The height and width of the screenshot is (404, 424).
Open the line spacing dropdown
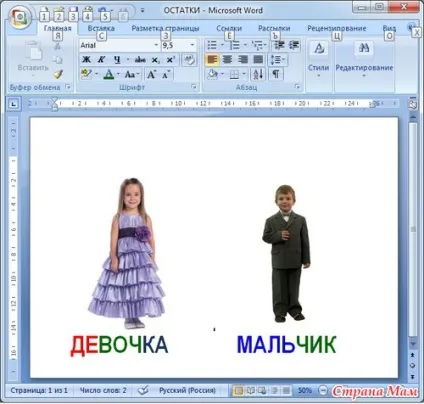click(x=278, y=60)
